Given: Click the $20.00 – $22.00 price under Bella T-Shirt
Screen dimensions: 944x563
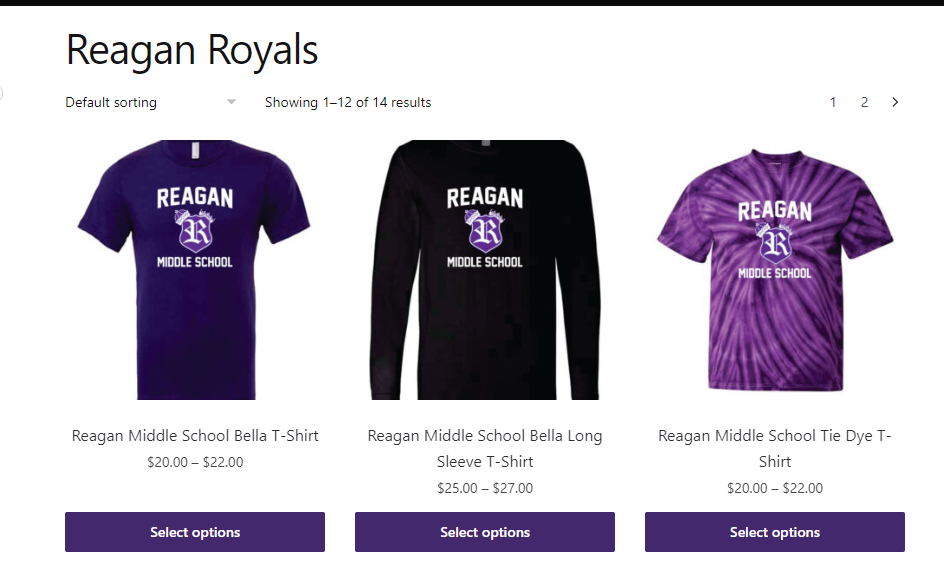Looking at the screenshot, I should click(x=195, y=462).
